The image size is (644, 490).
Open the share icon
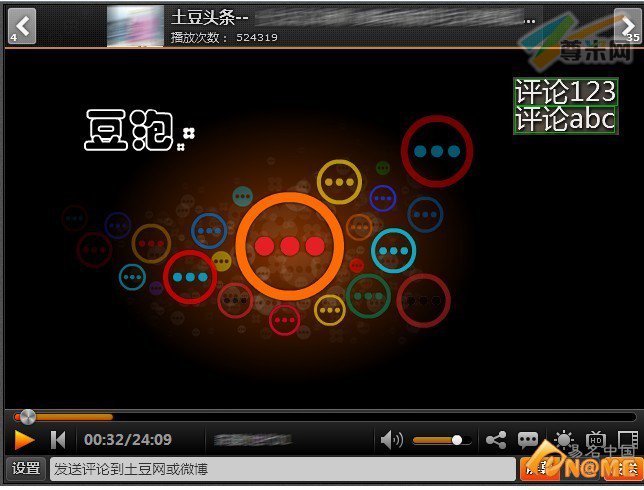(496, 440)
